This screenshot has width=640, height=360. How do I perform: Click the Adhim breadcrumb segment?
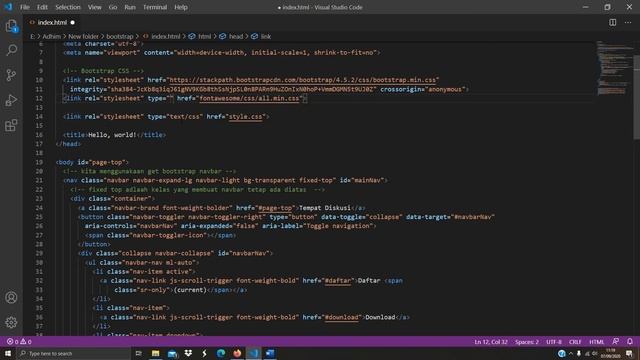tap(51, 36)
